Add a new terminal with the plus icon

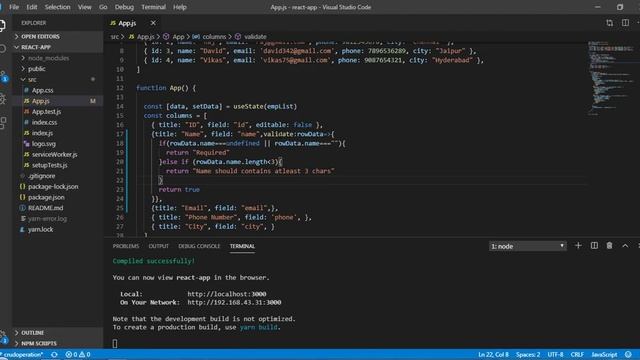pos(578,246)
